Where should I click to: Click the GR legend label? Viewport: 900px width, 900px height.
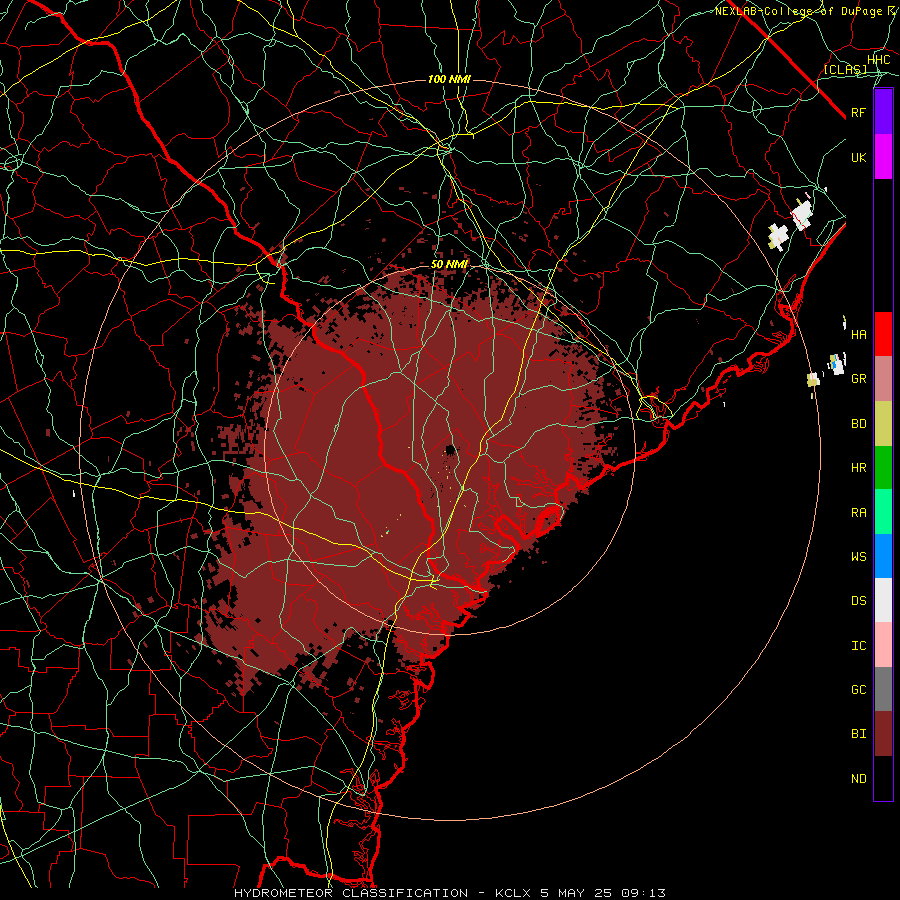coord(859,379)
